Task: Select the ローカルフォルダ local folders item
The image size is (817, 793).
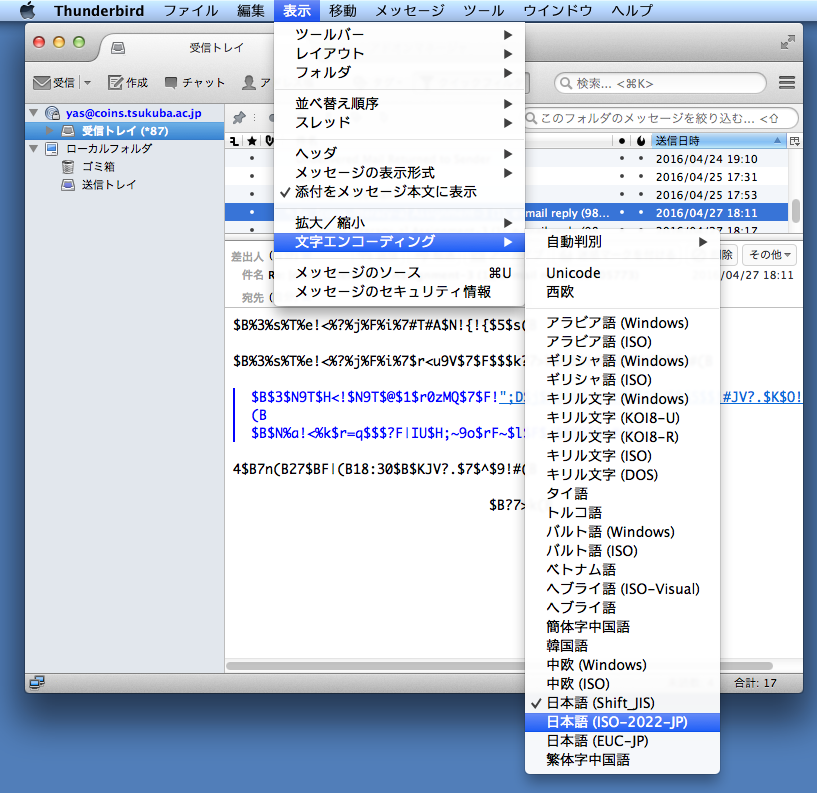Action: click(x=109, y=148)
